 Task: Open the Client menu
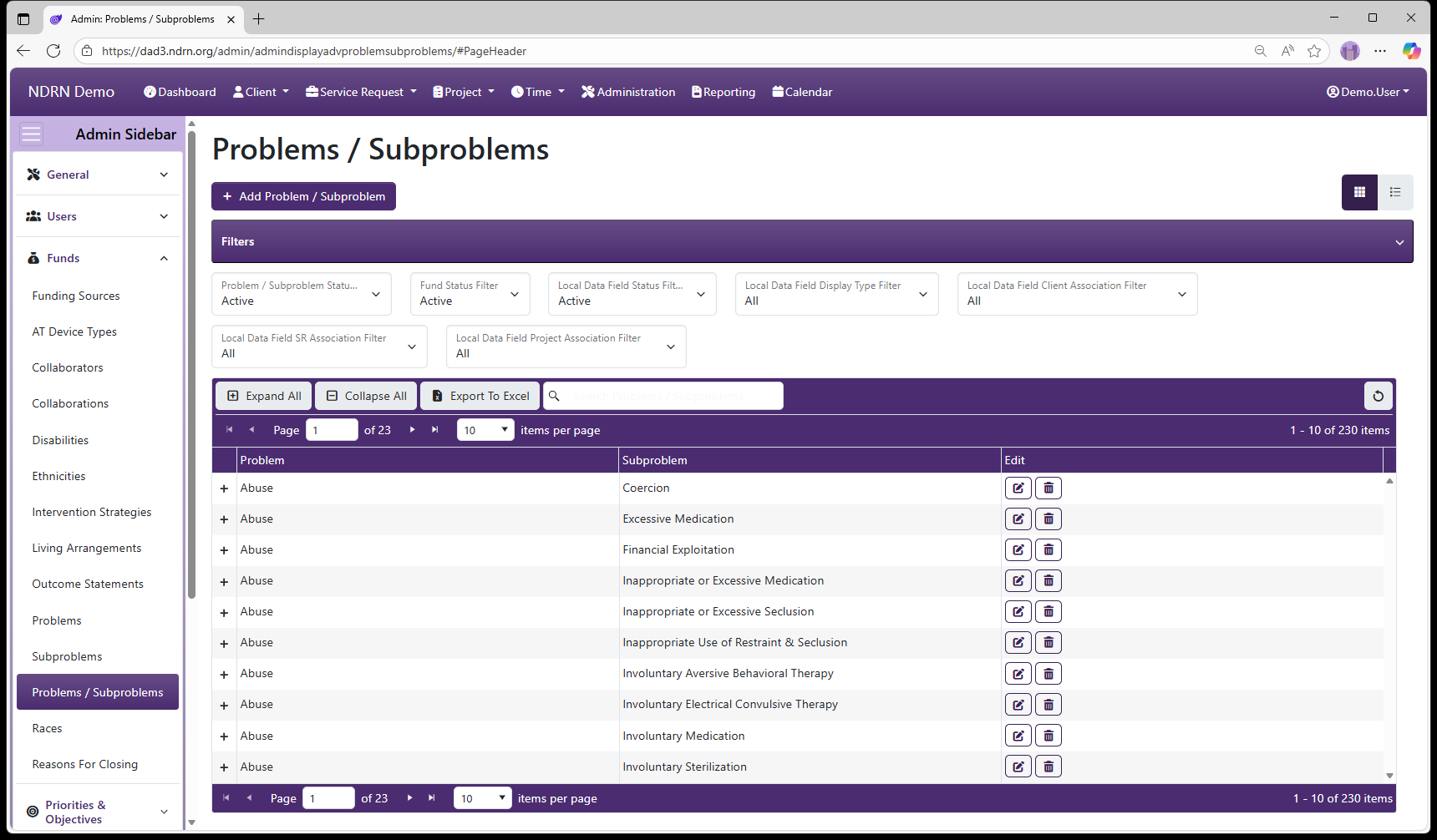click(261, 92)
